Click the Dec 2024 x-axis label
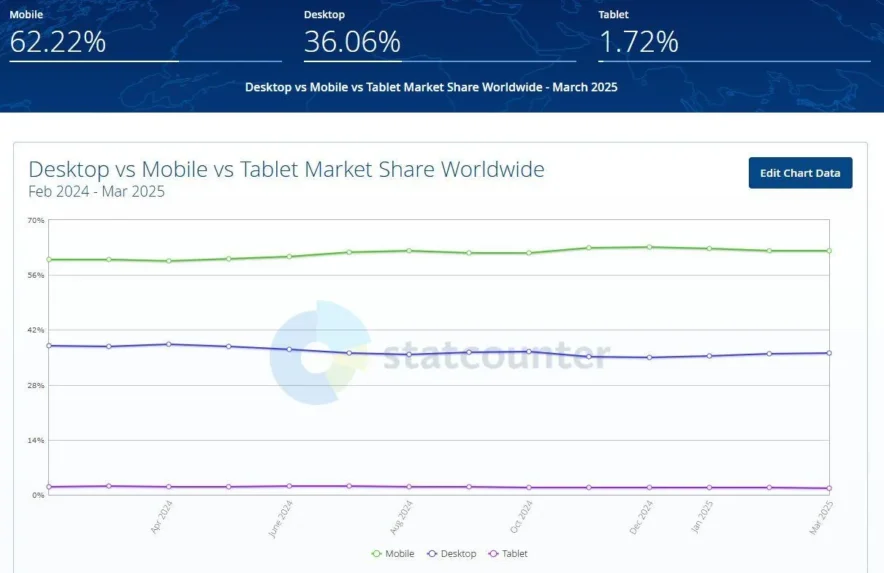 (641, 517)
